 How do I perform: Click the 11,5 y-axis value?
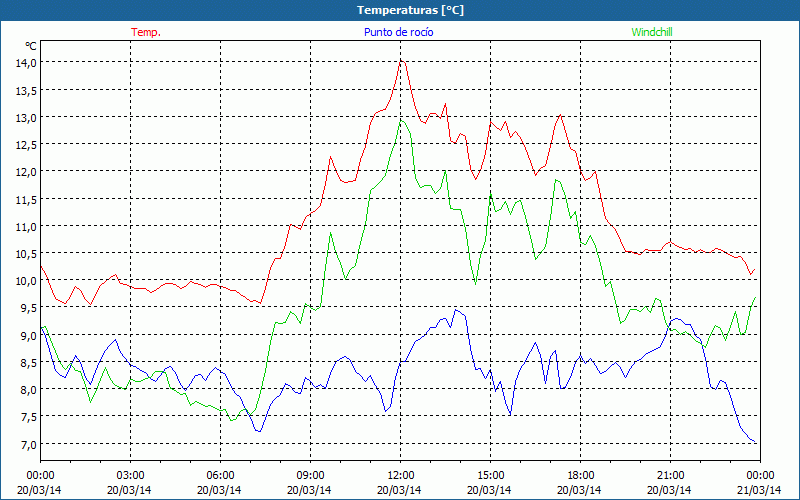point(27,199)
